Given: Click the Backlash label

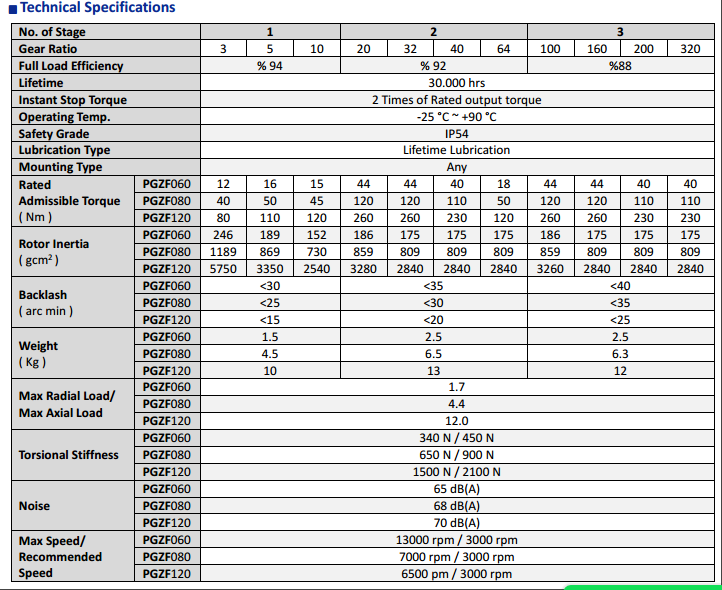Looking at the screenshot, I should [46, 303].
